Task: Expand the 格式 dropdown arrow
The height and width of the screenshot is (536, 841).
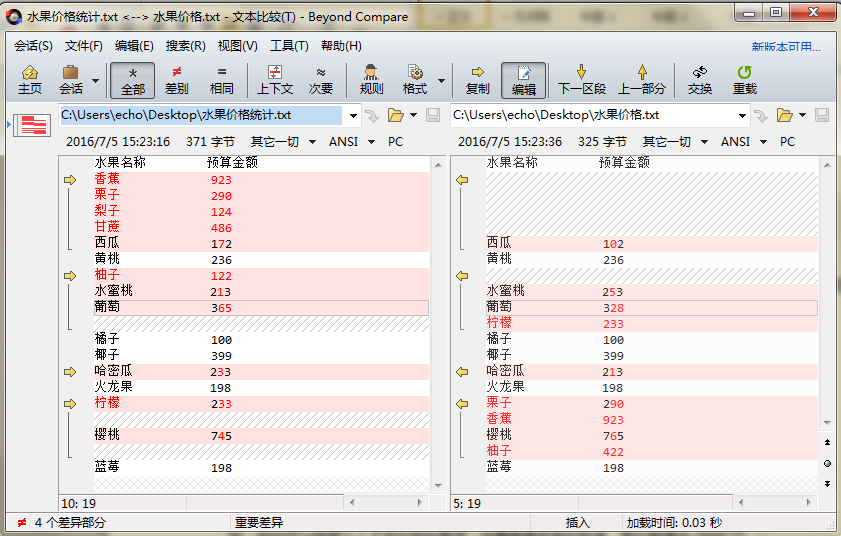Action: pyautogui.click(x=441, y=81)
